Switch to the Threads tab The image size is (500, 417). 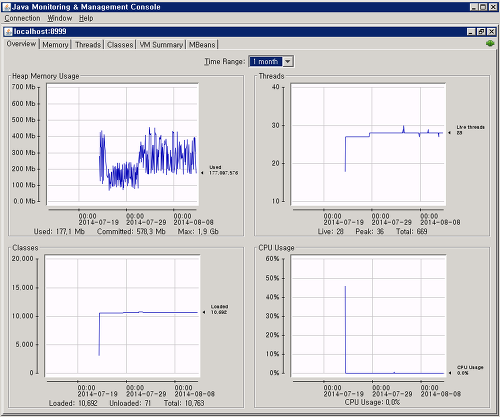(x=88, y=45)
